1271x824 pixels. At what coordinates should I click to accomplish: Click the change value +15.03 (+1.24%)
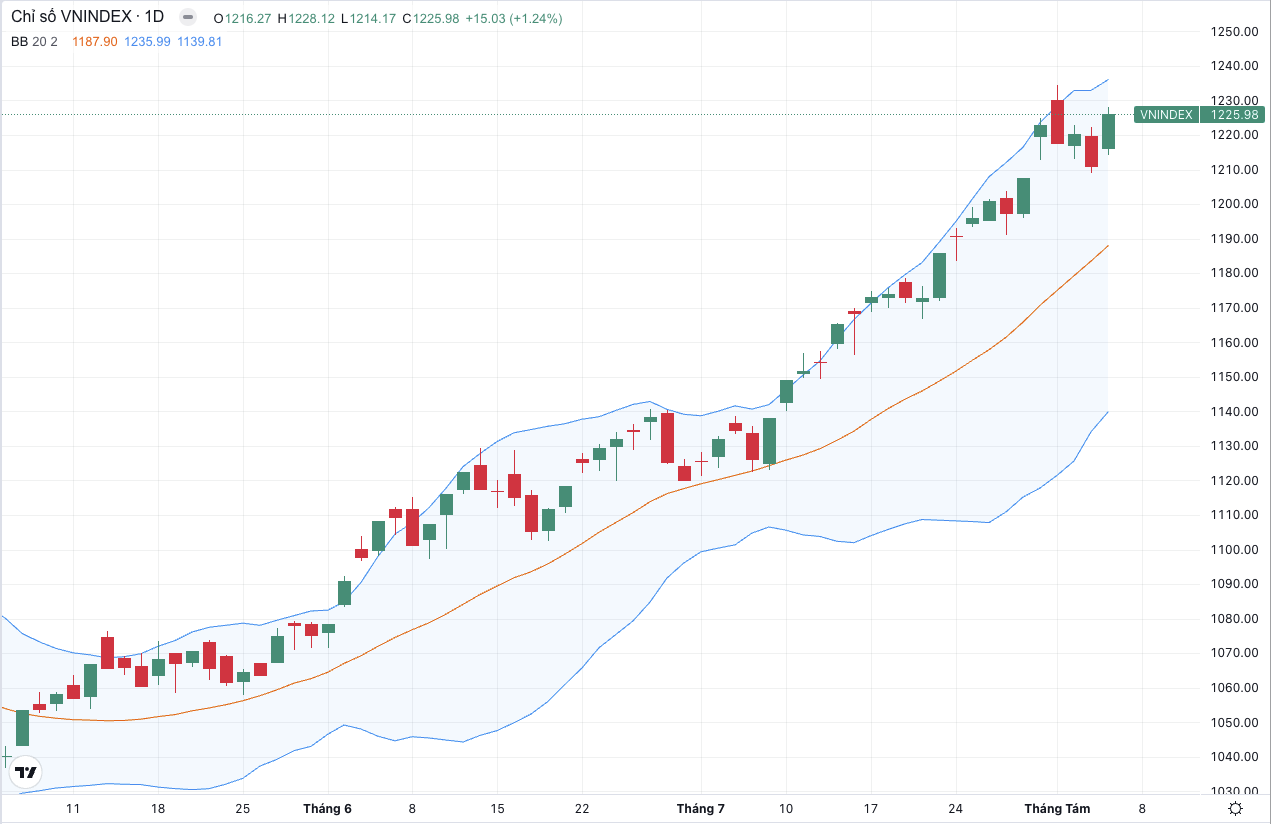click(x=516, y=19)
